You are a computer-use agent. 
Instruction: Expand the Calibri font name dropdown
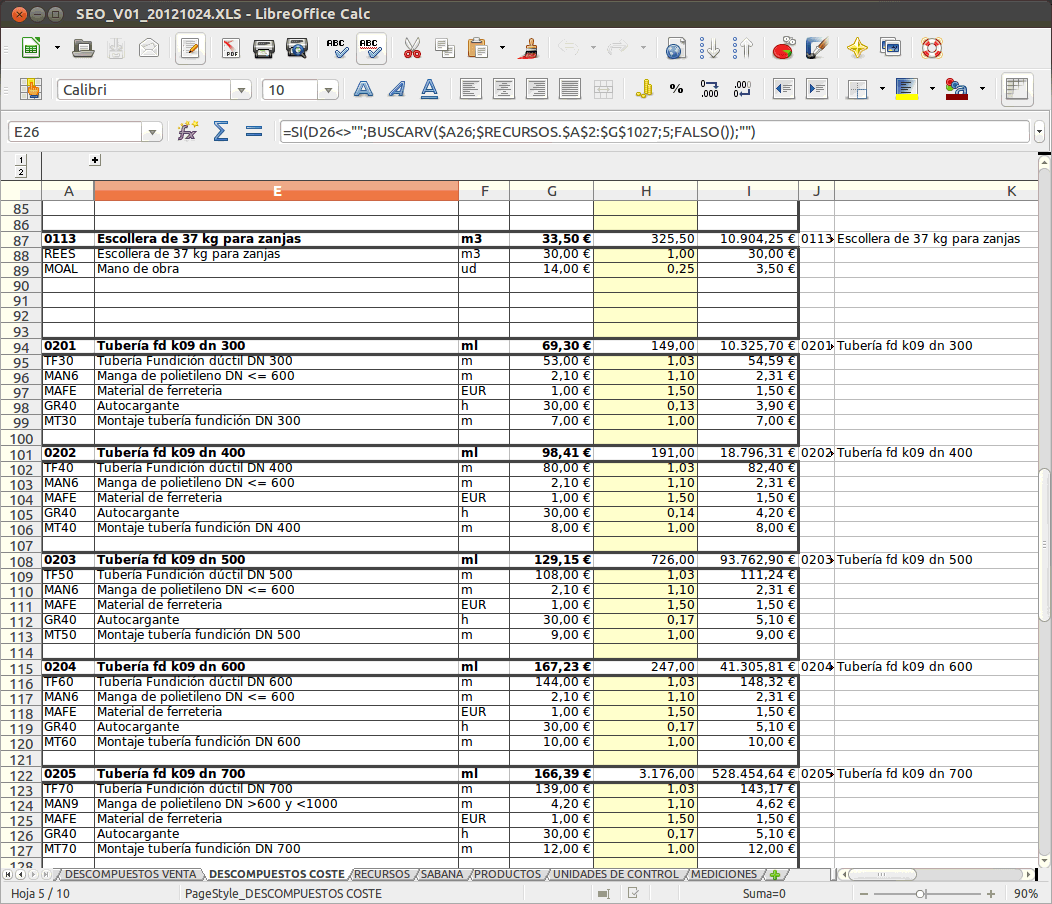pos(241,90)
